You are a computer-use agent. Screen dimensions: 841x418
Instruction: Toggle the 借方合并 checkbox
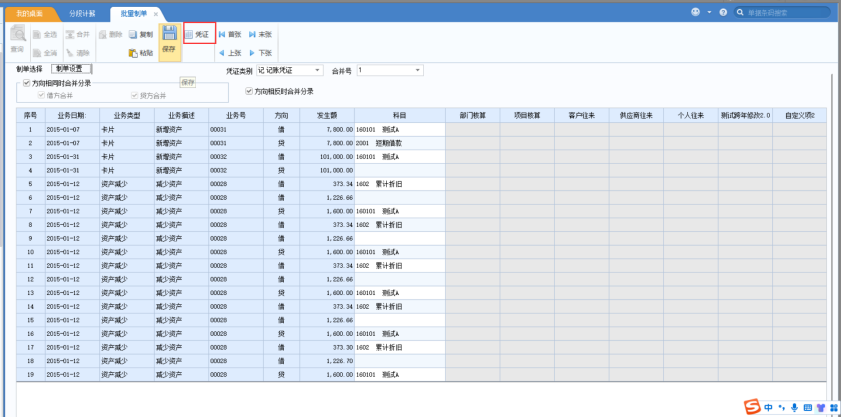pos(41,96)
